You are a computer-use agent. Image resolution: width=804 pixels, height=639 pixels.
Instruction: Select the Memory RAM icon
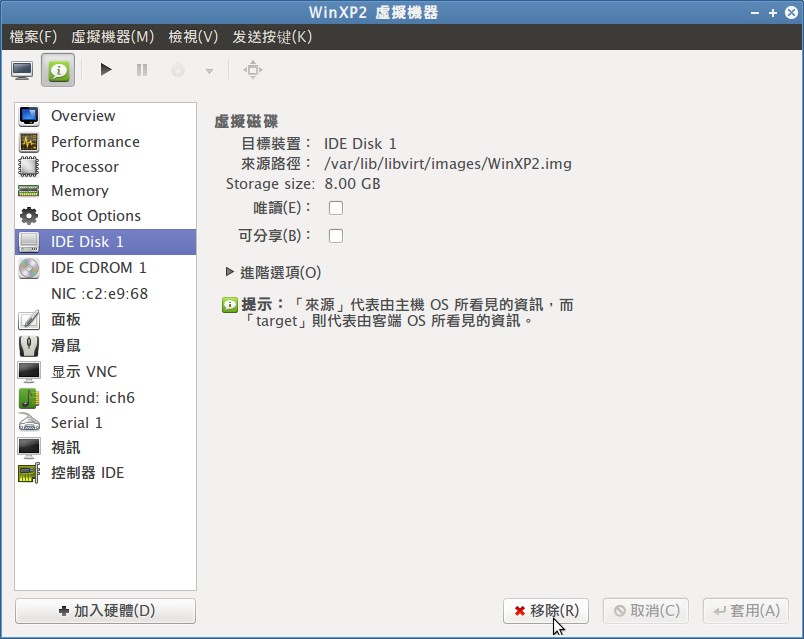tap(29, 191)
